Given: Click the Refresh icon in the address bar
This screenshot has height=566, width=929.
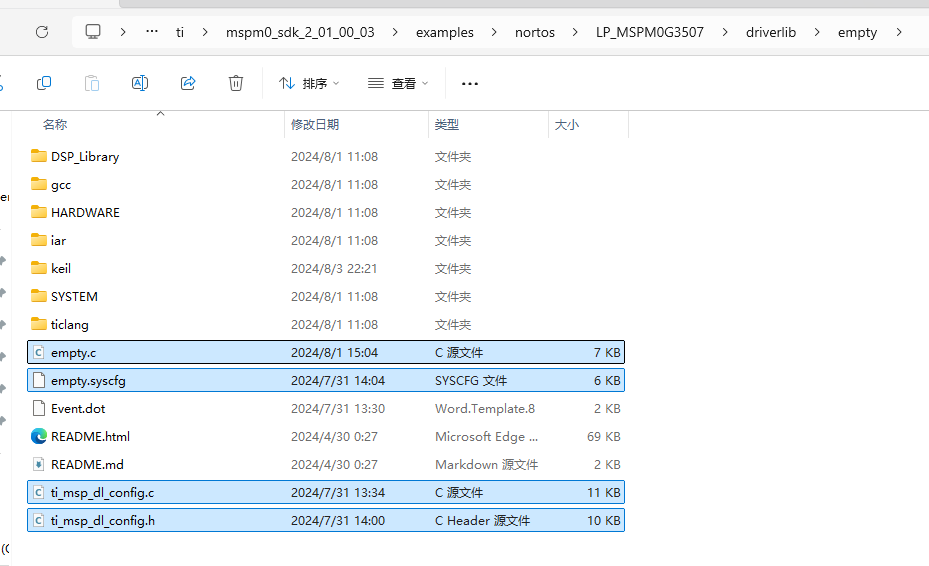Looking at the screenshot, I should point(41,32).
